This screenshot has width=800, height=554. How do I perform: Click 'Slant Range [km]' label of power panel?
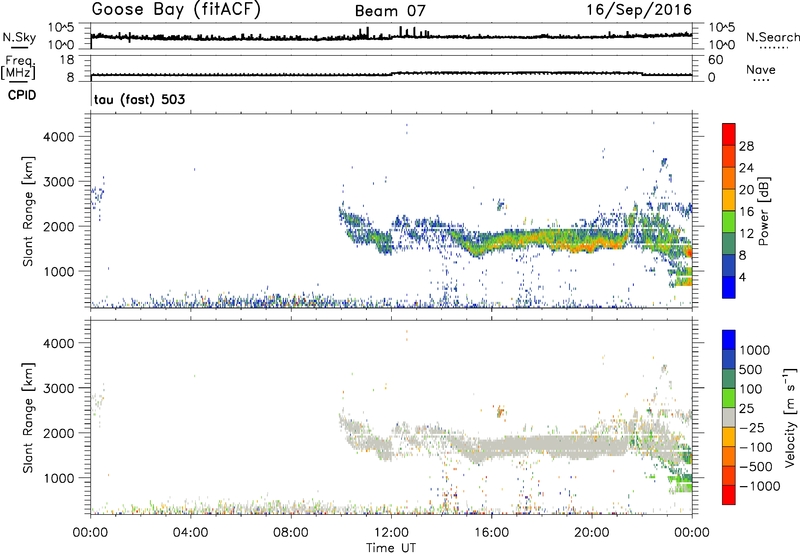(28, 211)
